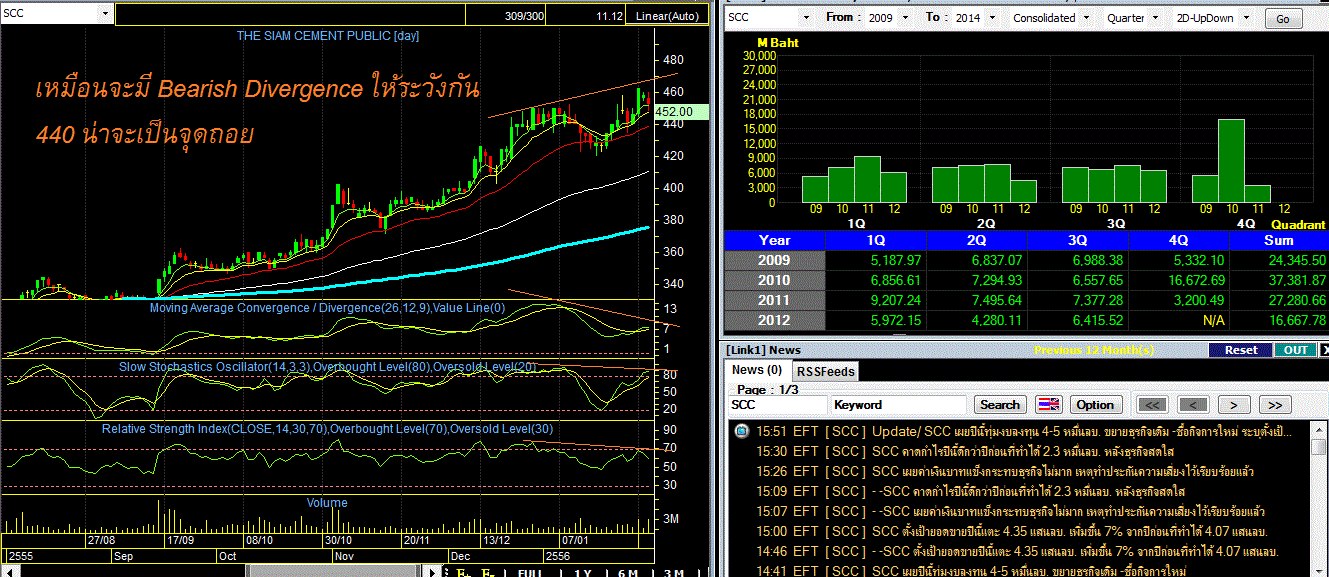Image resolution: width=1329 pixels, height=577 pixels.
Task: Jump to last news page (>>)
Action: [1274, 405]
